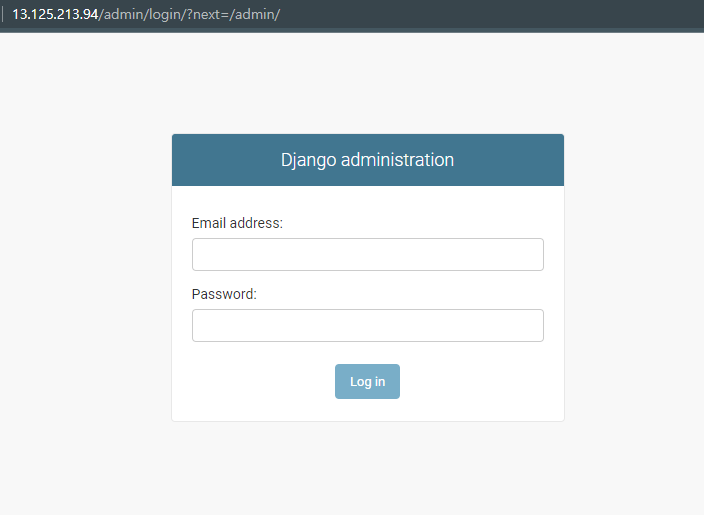Click the Email address input field
The image size is (704, 515).
click(368, 255)
